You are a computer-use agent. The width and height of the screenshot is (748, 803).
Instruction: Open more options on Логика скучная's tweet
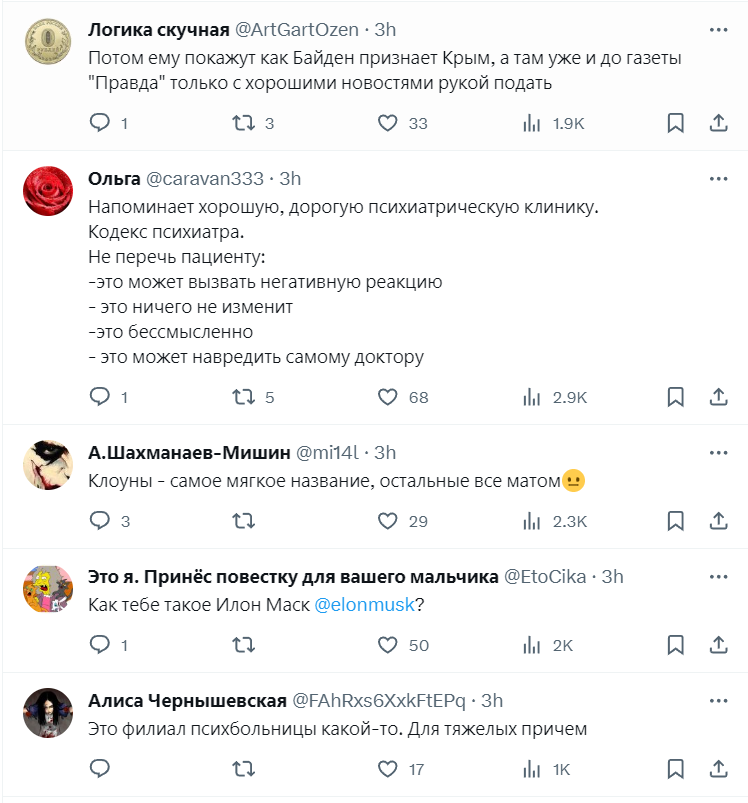click(717, 29)
